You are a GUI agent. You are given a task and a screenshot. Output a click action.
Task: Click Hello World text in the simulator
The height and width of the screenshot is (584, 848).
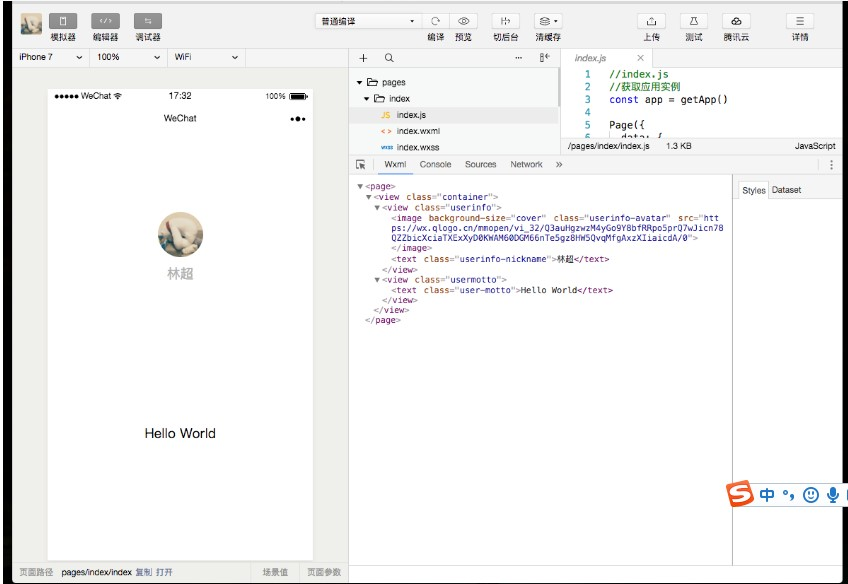click(x=180, y=433)
